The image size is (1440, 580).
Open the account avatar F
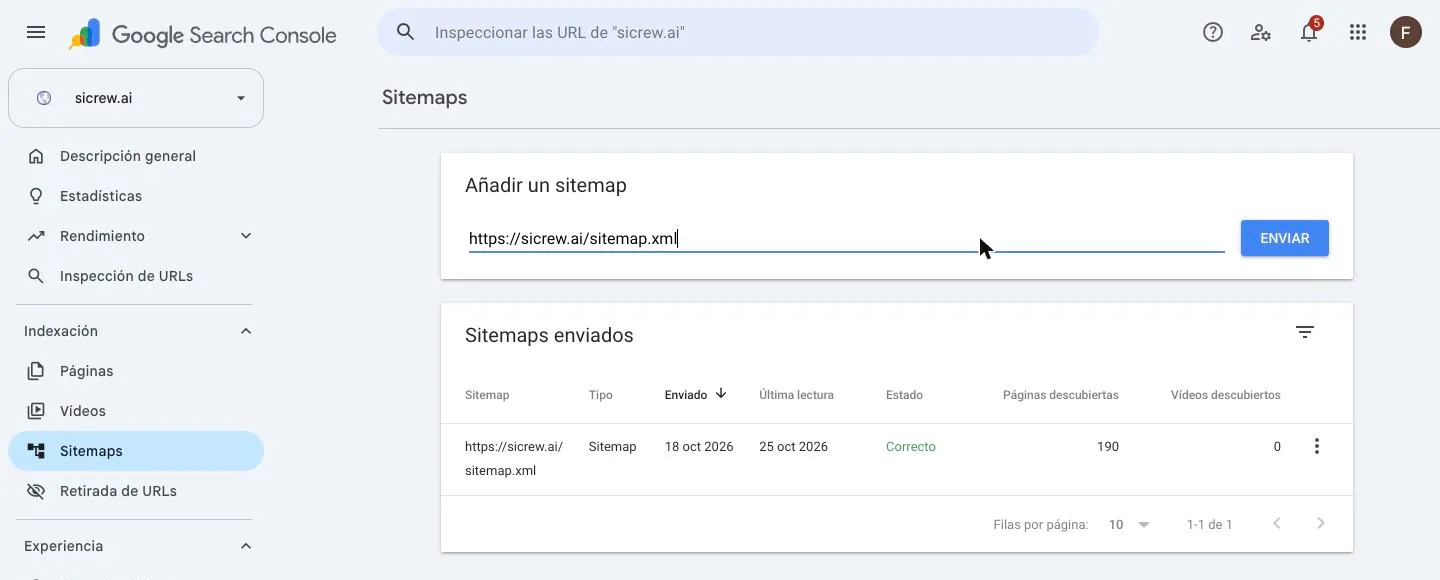pos(1406,32)
